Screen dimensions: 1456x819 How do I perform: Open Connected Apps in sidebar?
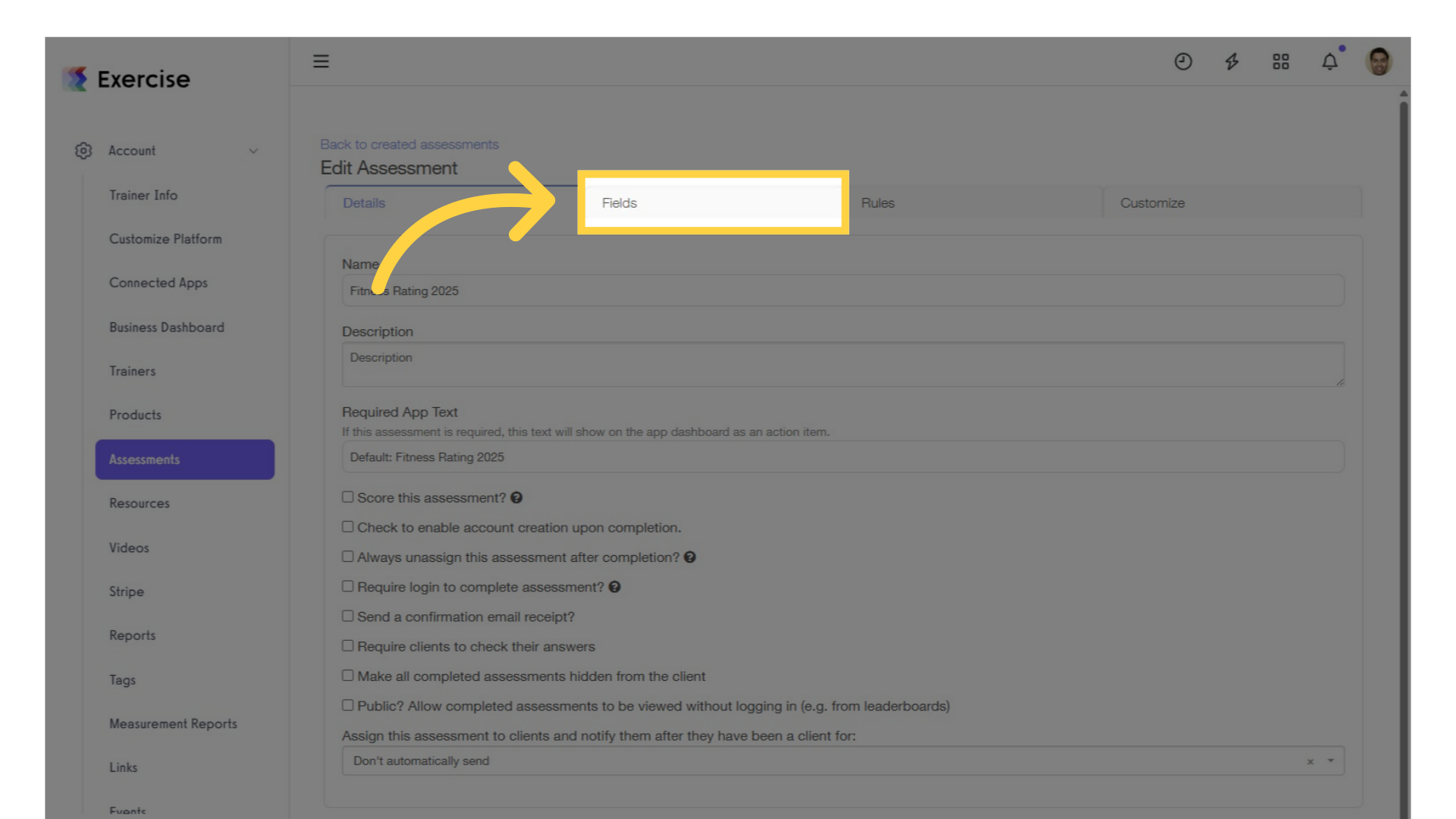click(x=158, y=284)
